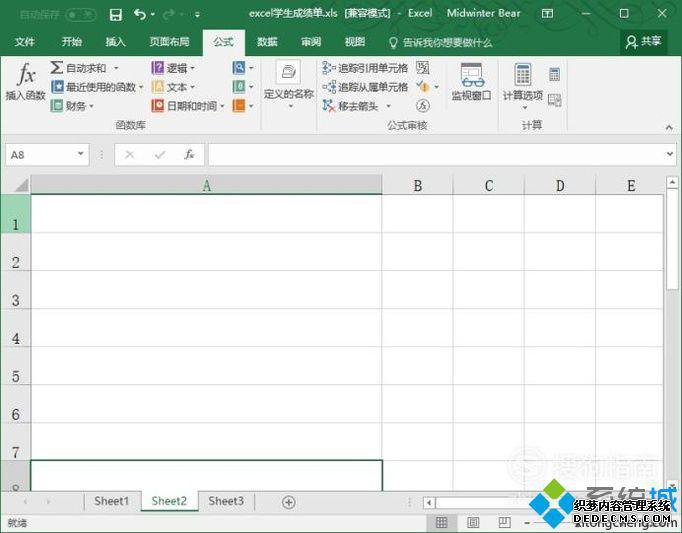This screenshot has width=682, height=533.
Task: Switch to the Review tab
Action: tap(311, 42)
